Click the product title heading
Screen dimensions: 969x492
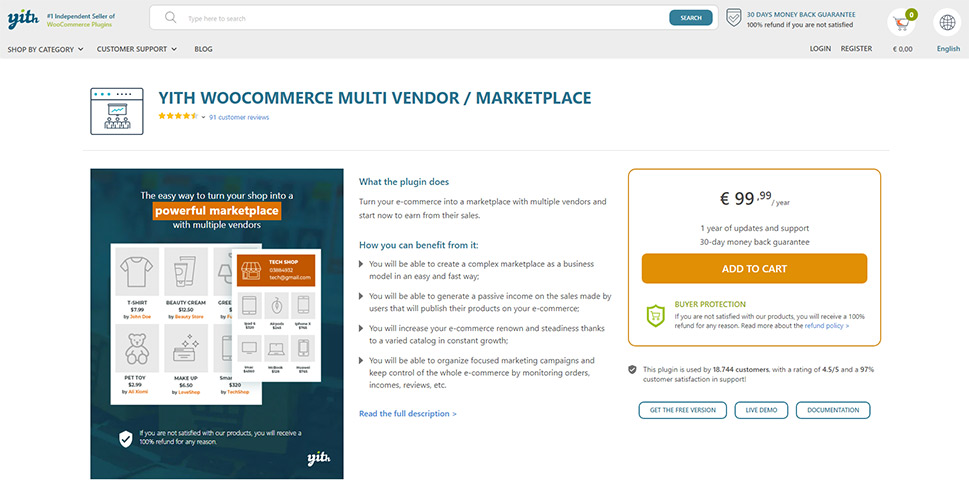pos(374,98)
